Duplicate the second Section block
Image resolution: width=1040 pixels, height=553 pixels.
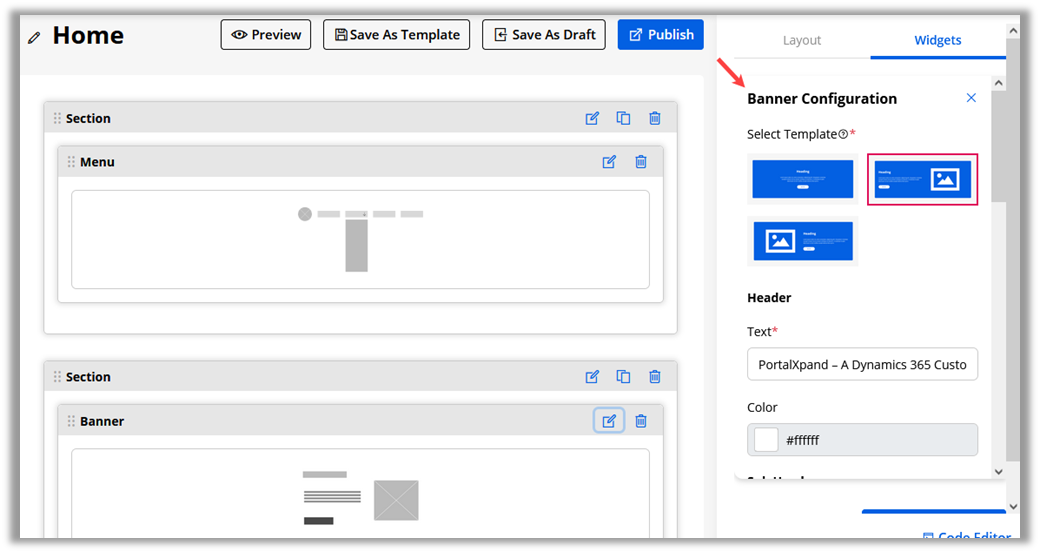pos(623,377)
